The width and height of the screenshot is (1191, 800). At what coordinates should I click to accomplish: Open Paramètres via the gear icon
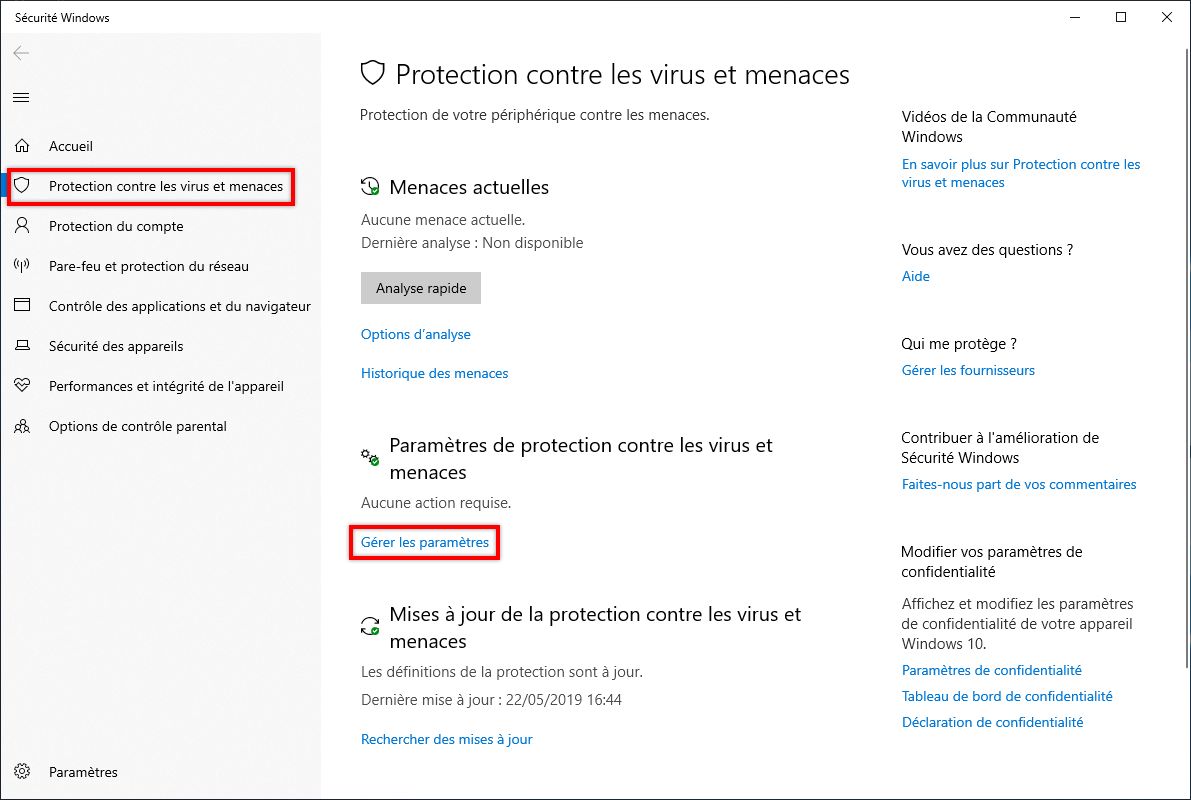coord(84,772)
